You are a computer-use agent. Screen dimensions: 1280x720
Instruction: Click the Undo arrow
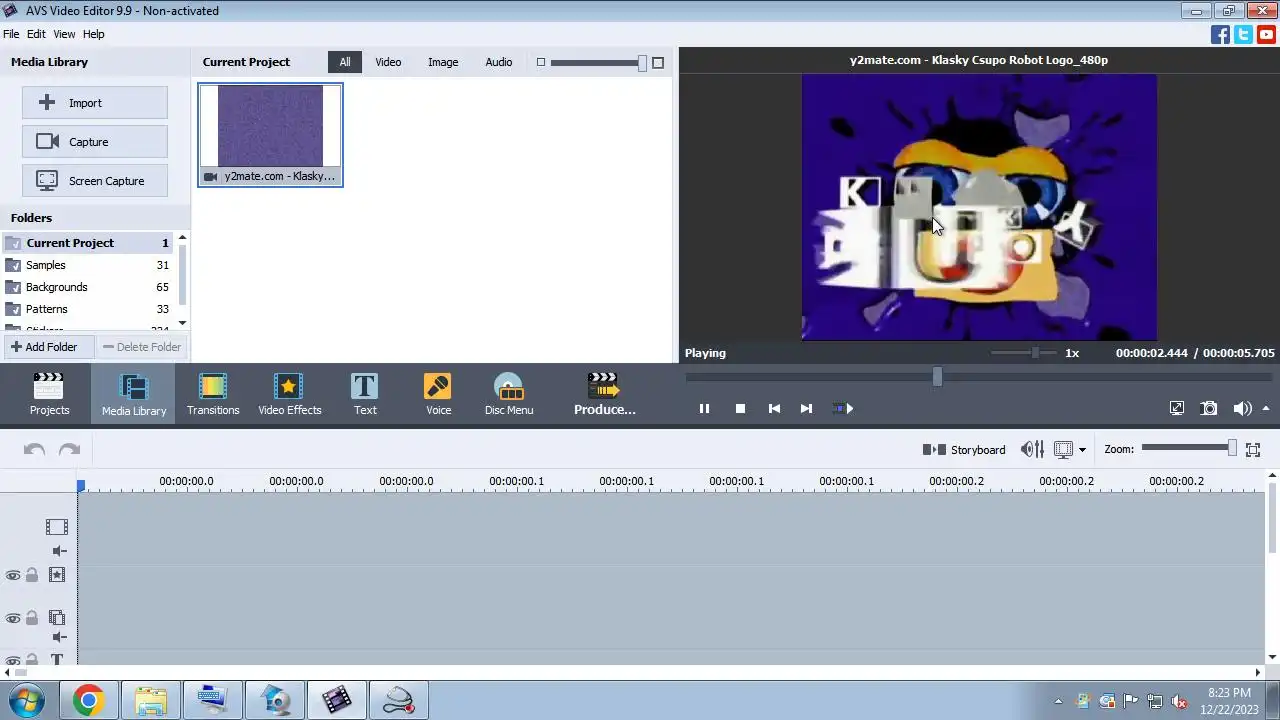(35, 450)
